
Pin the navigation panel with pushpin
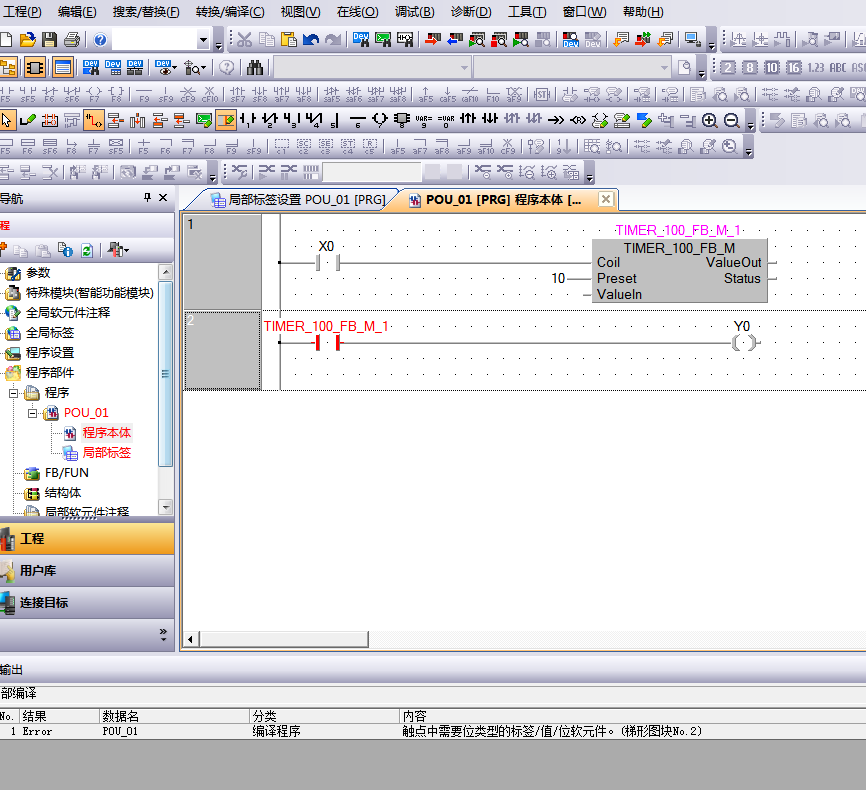pyautogui.click(x=148, y=198)
